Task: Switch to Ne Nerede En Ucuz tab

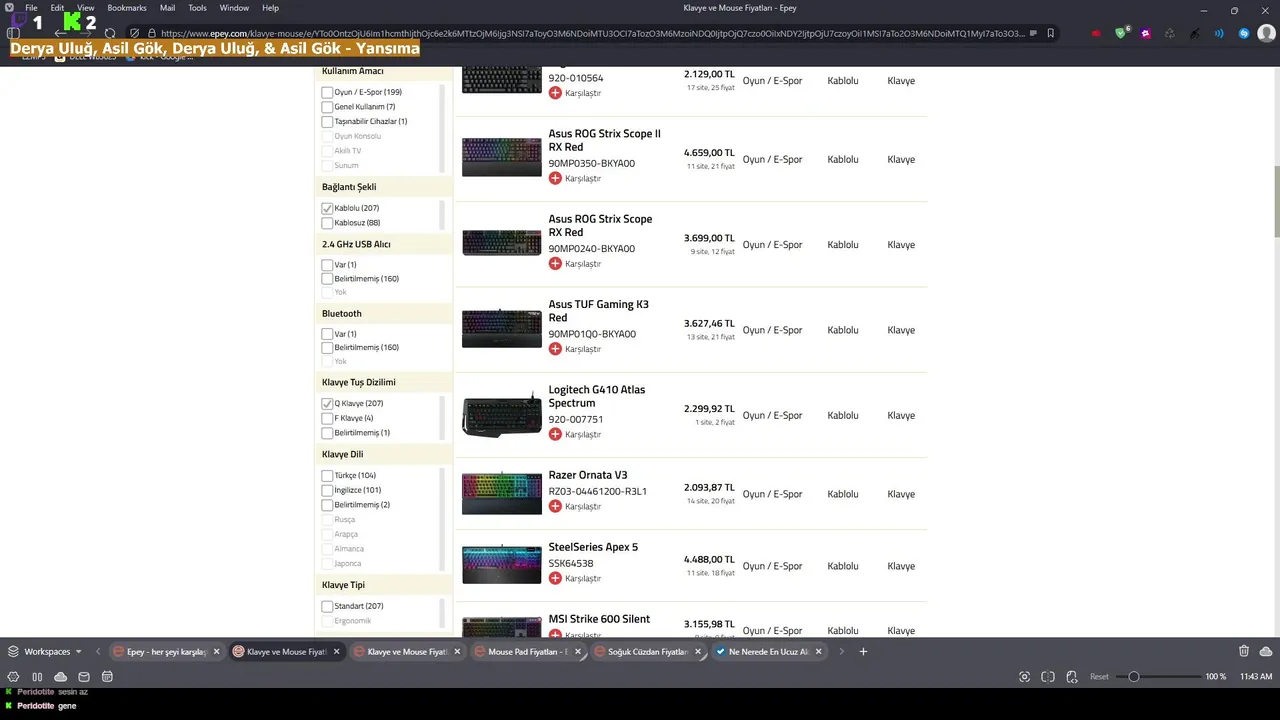Action: 768,652
